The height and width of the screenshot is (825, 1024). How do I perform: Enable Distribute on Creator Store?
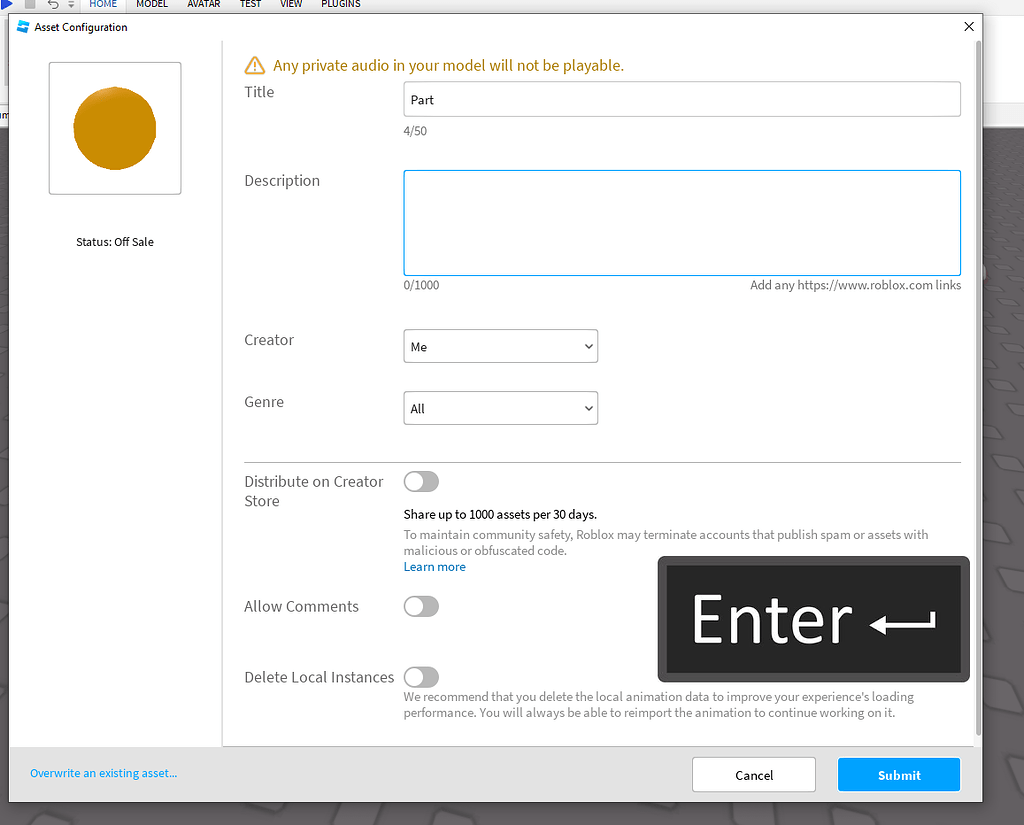(421, 481)
